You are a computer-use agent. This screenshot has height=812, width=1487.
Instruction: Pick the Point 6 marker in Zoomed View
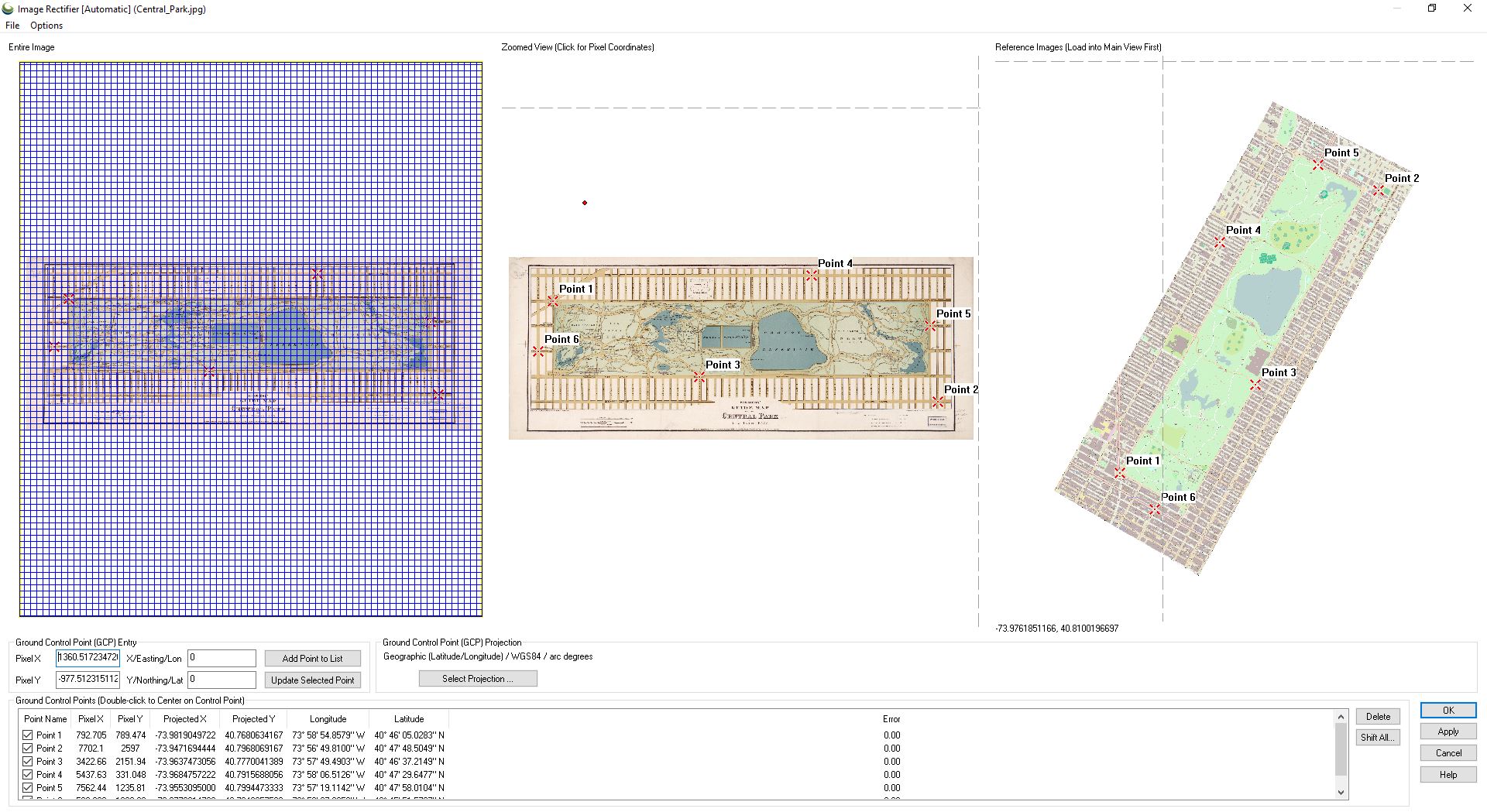click(538, 351)
